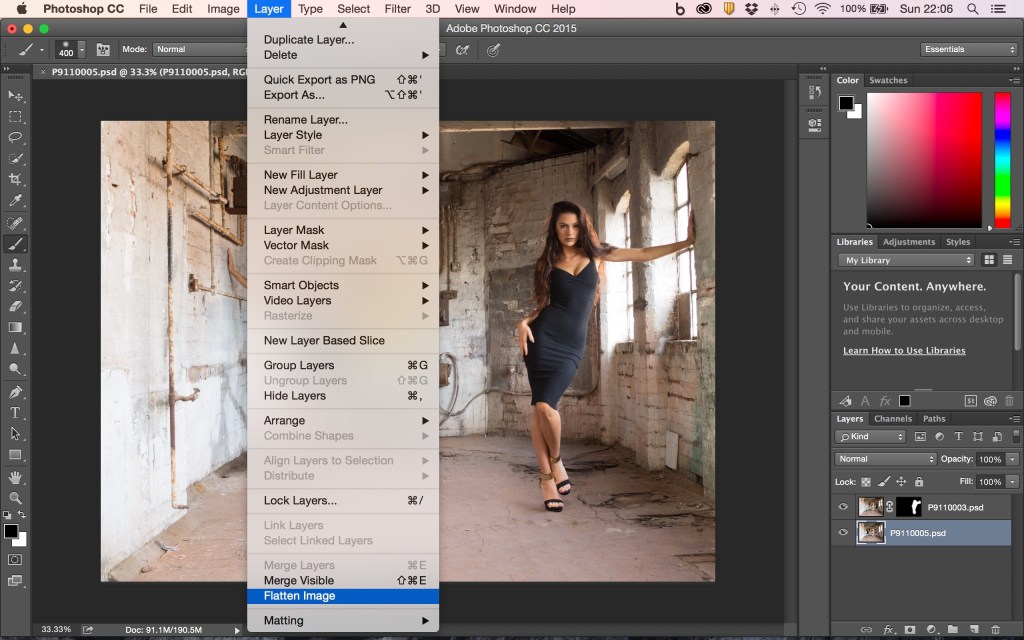The height and width of the screenshot is (640, 1024).
Task: Open the Normal blend mode dropdown
Action: click(884, 458)
